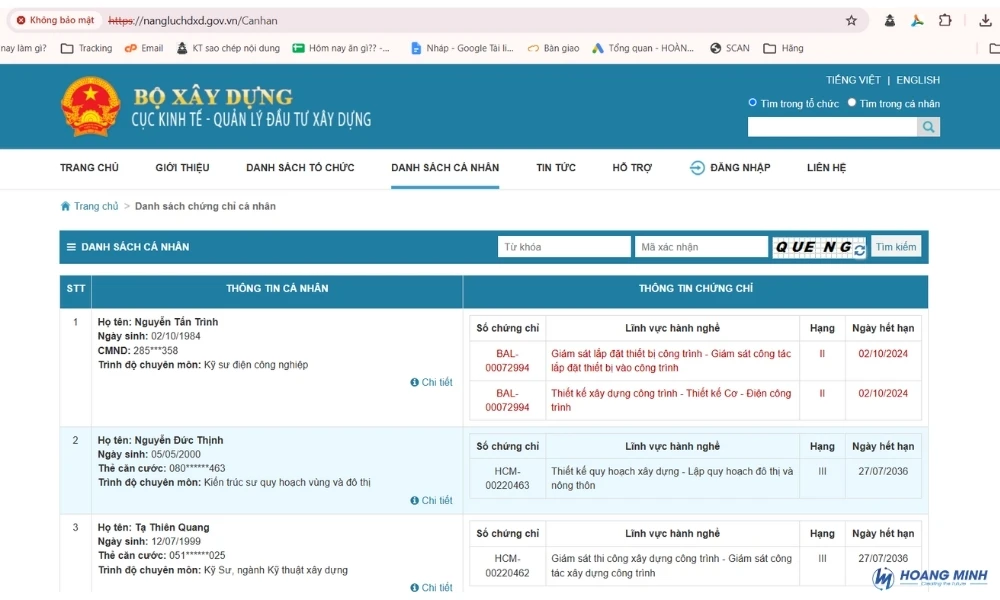This screenshot has width=1000, height=600.
Task: Select DANH SÁCH CÁ NHÂN menu tab
Action: [445, 168]
